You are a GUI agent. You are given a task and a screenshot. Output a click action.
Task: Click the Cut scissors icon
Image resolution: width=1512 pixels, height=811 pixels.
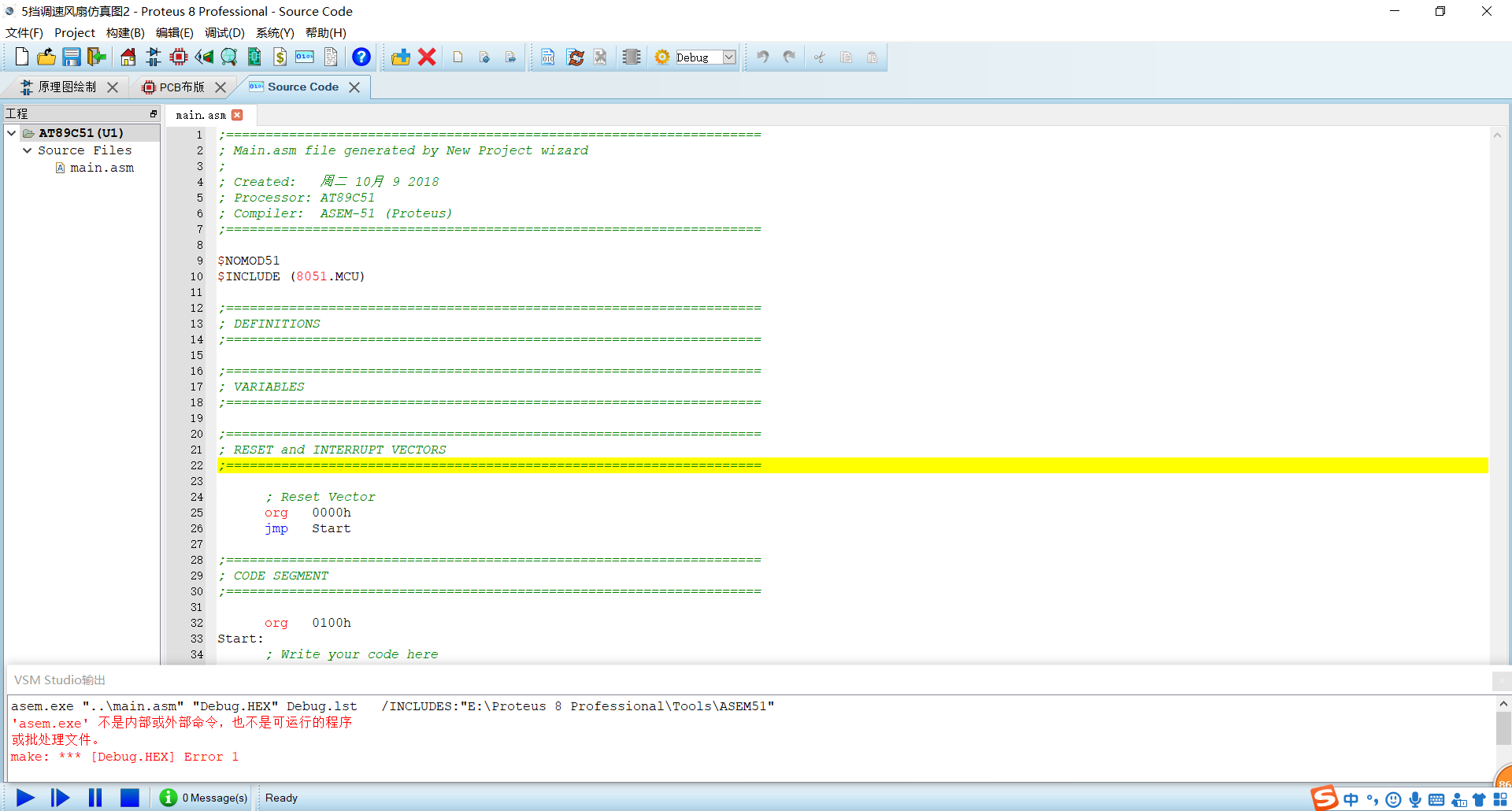pos(820,57)
